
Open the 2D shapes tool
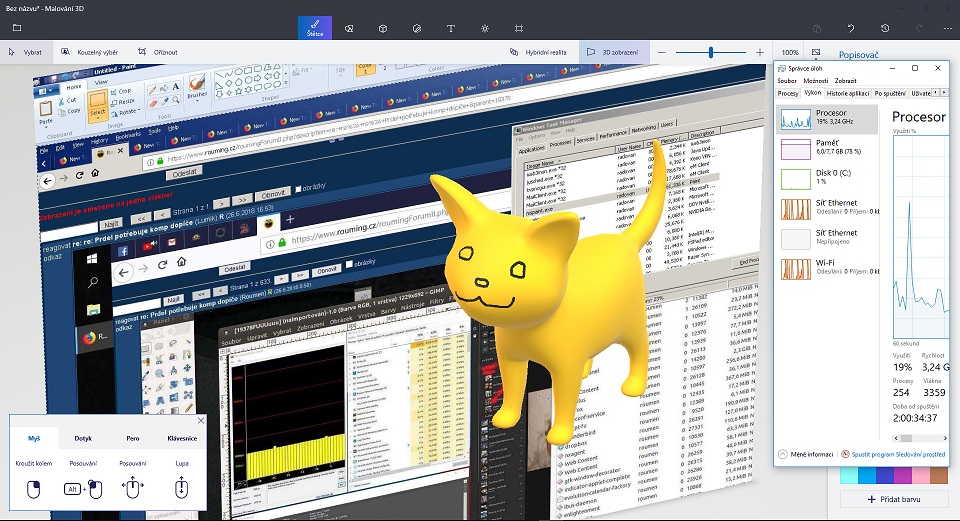[x=349, y=28]
